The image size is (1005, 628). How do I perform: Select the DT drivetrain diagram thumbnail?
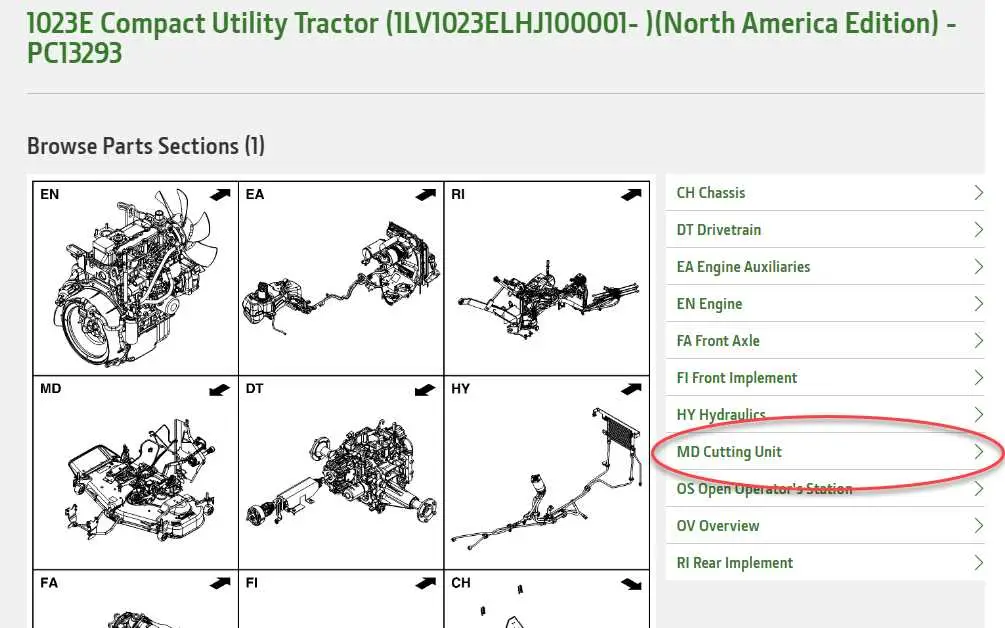(341, 473)
